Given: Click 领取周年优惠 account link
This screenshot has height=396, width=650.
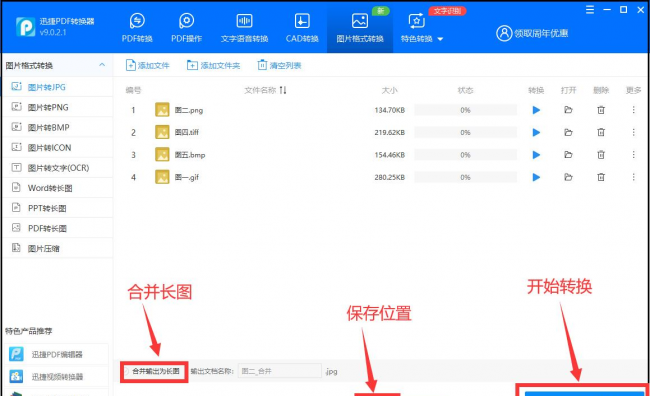Looking at the screenshot, I should [x=532, y=33].
